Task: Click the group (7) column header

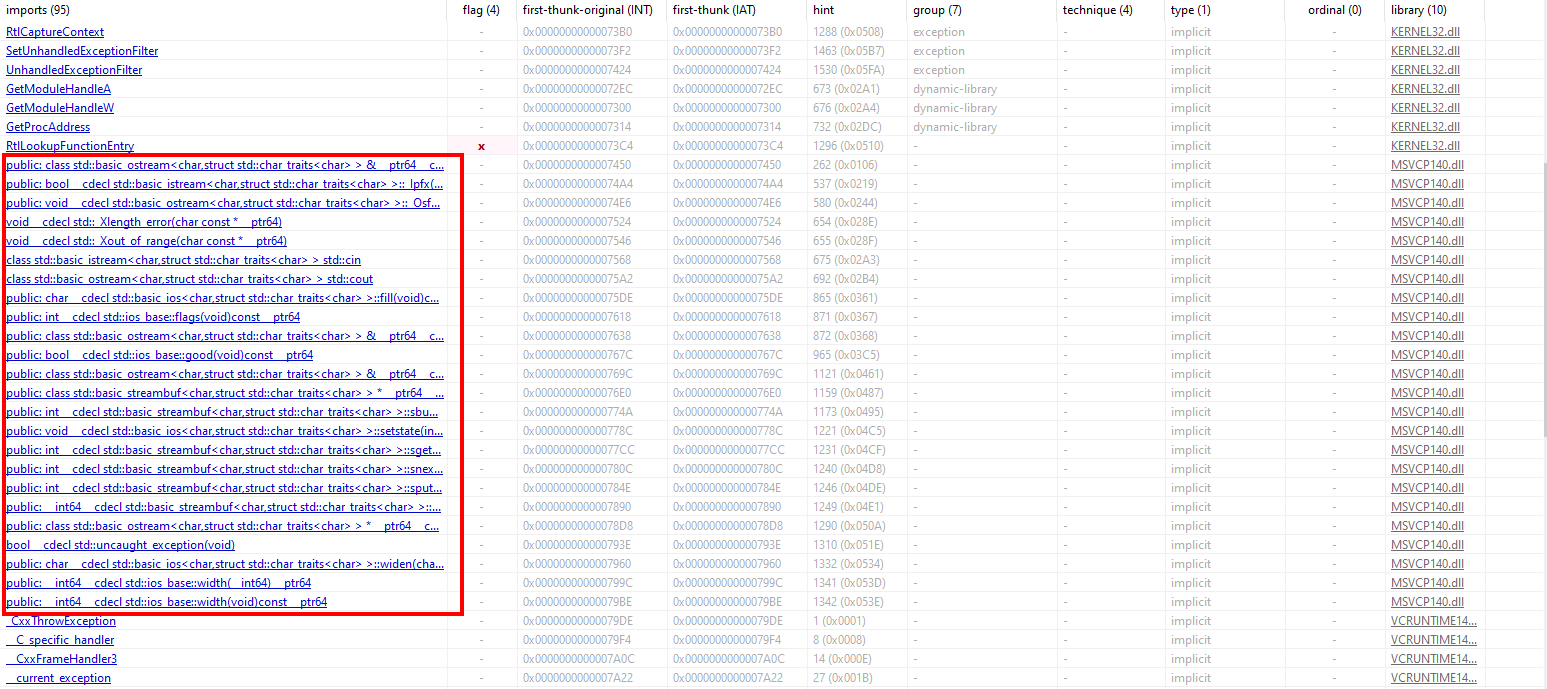Action: [937, 10]
